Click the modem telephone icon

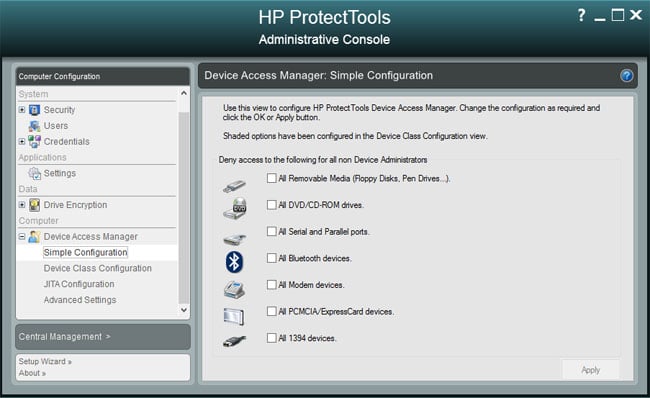[x=234, y=289]
